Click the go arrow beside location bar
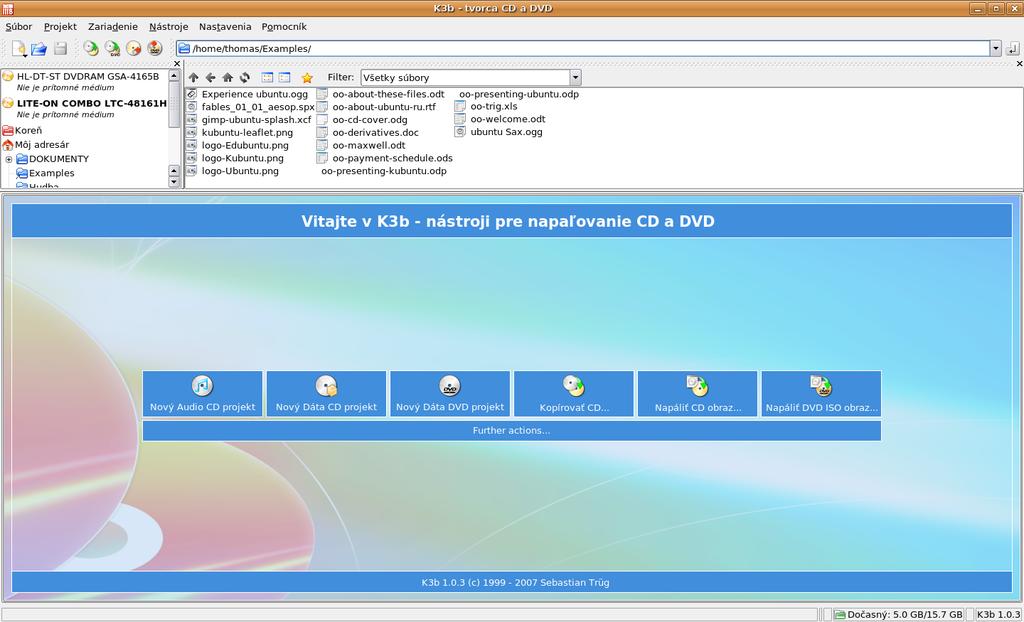The image size is (1024, 622). [x=1013, y=48]
